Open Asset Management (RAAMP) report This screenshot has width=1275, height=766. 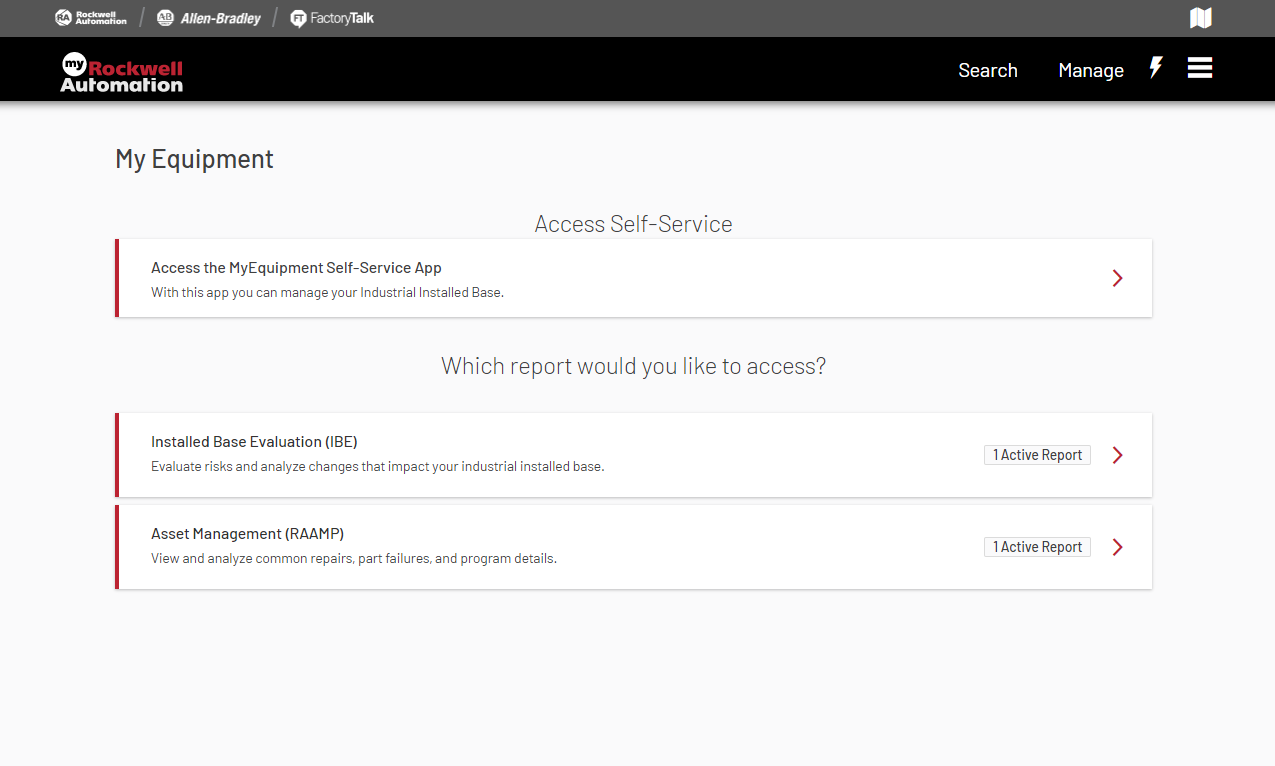click(x=633, y=547)
